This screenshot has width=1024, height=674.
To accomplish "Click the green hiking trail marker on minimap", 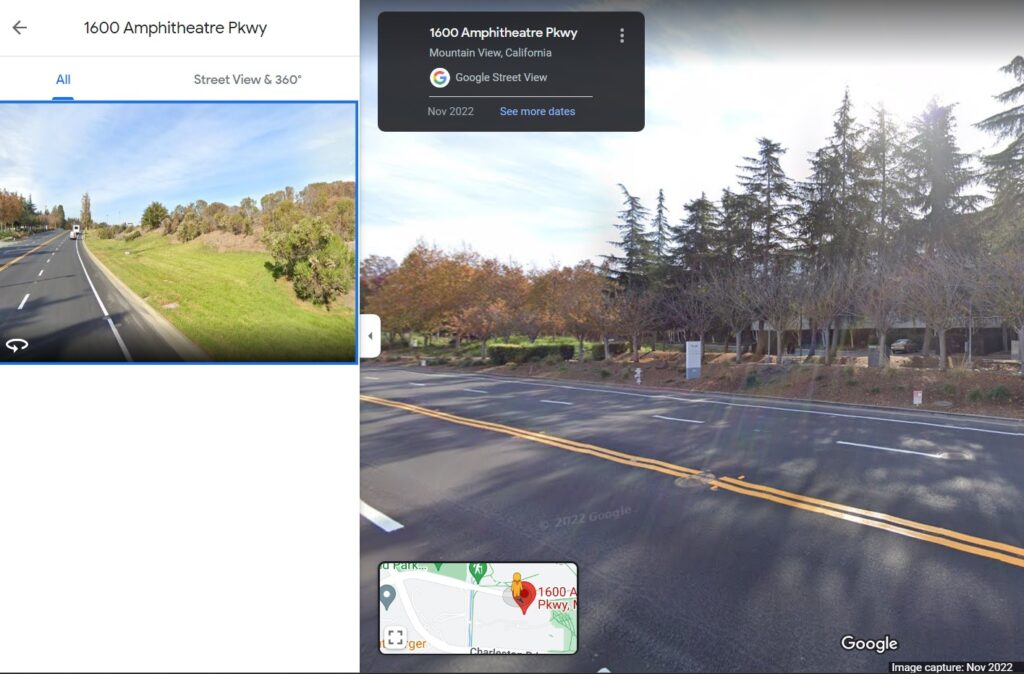I will tap(478, 571).
